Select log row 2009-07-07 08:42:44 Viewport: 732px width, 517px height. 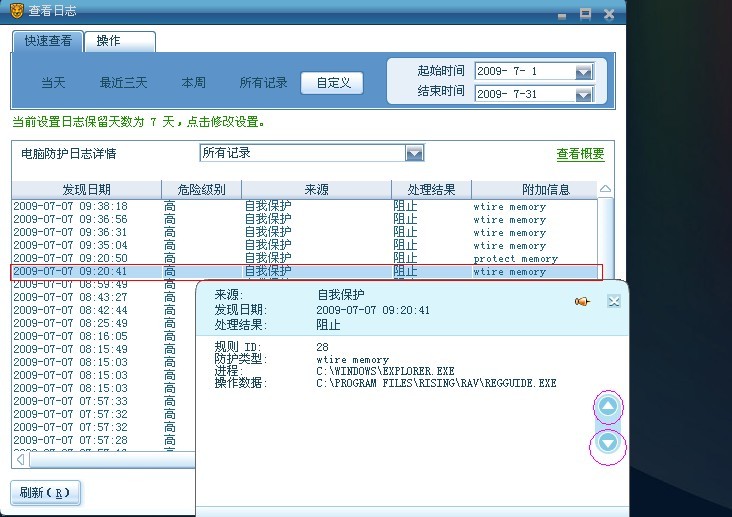(x=104, y=311)
